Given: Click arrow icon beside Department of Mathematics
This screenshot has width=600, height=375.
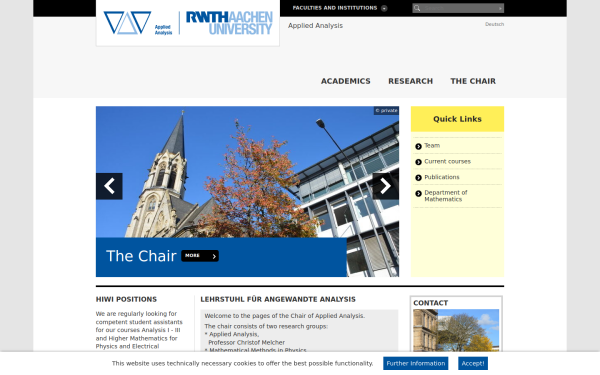Looking at the screenshot, I should (x=418, y=194).
